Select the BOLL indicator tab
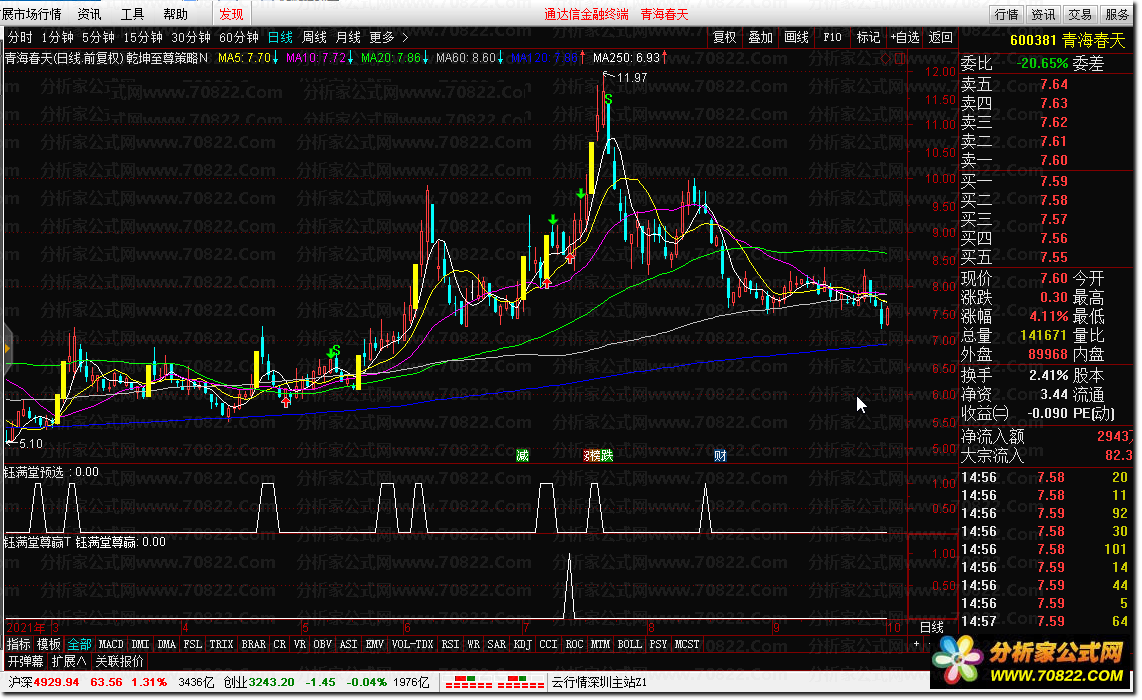 pyautogui.click(x=629, y=644)
